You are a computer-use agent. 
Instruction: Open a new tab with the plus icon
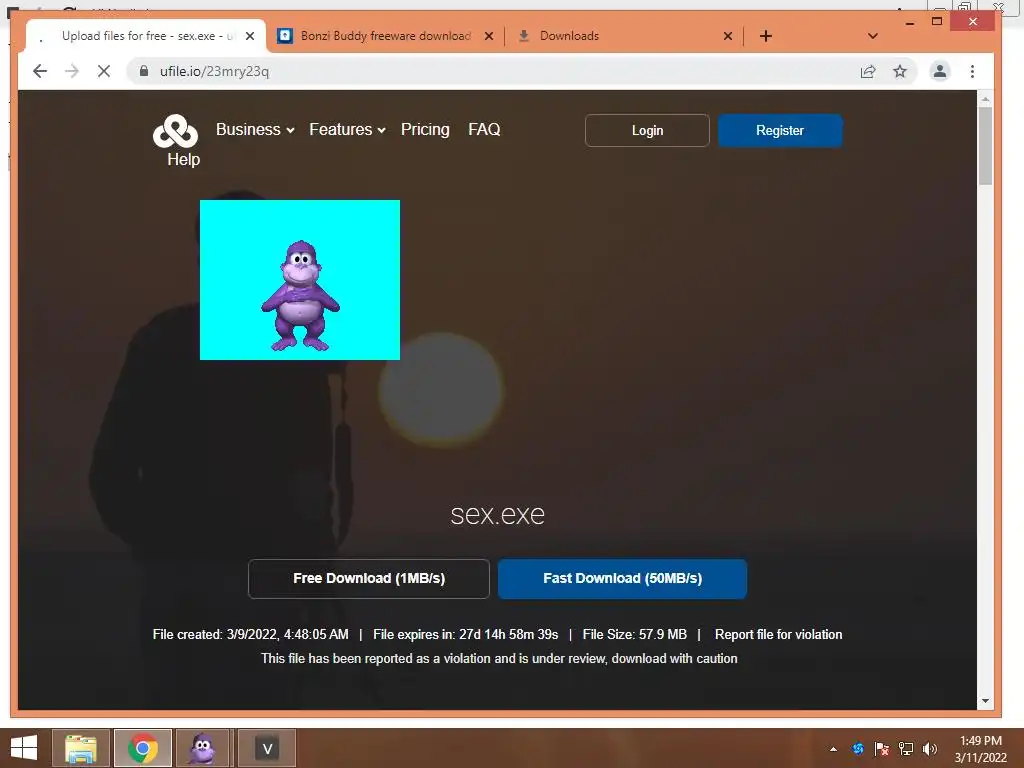click(766, 36)
